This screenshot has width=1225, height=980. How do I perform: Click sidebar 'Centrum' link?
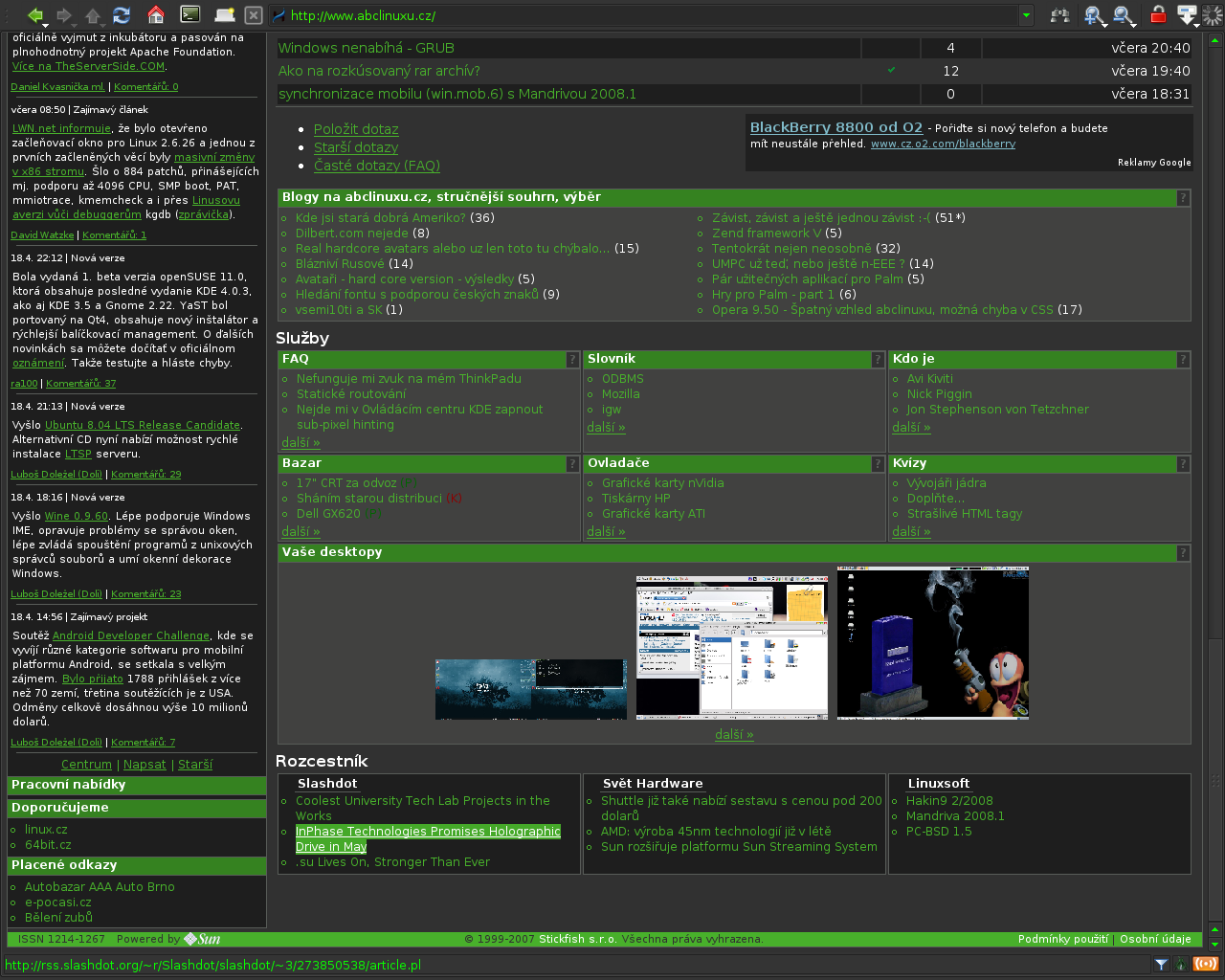pos(86,765)
